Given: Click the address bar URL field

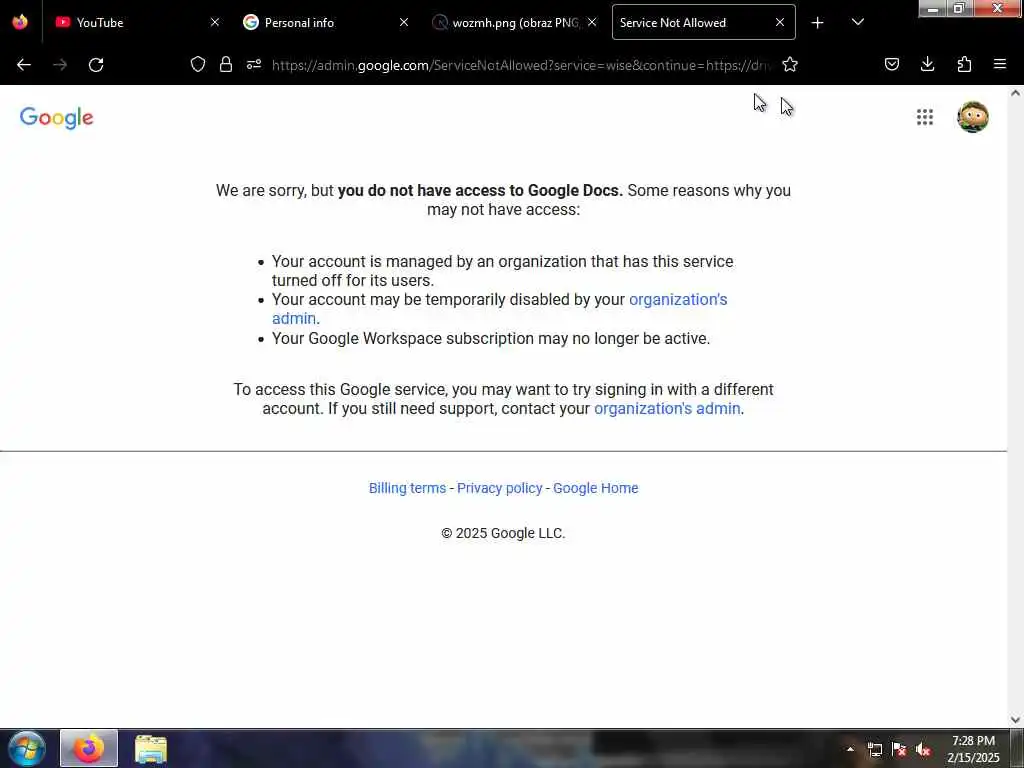Looking at the screenshot, I should (x=521, y=65).
